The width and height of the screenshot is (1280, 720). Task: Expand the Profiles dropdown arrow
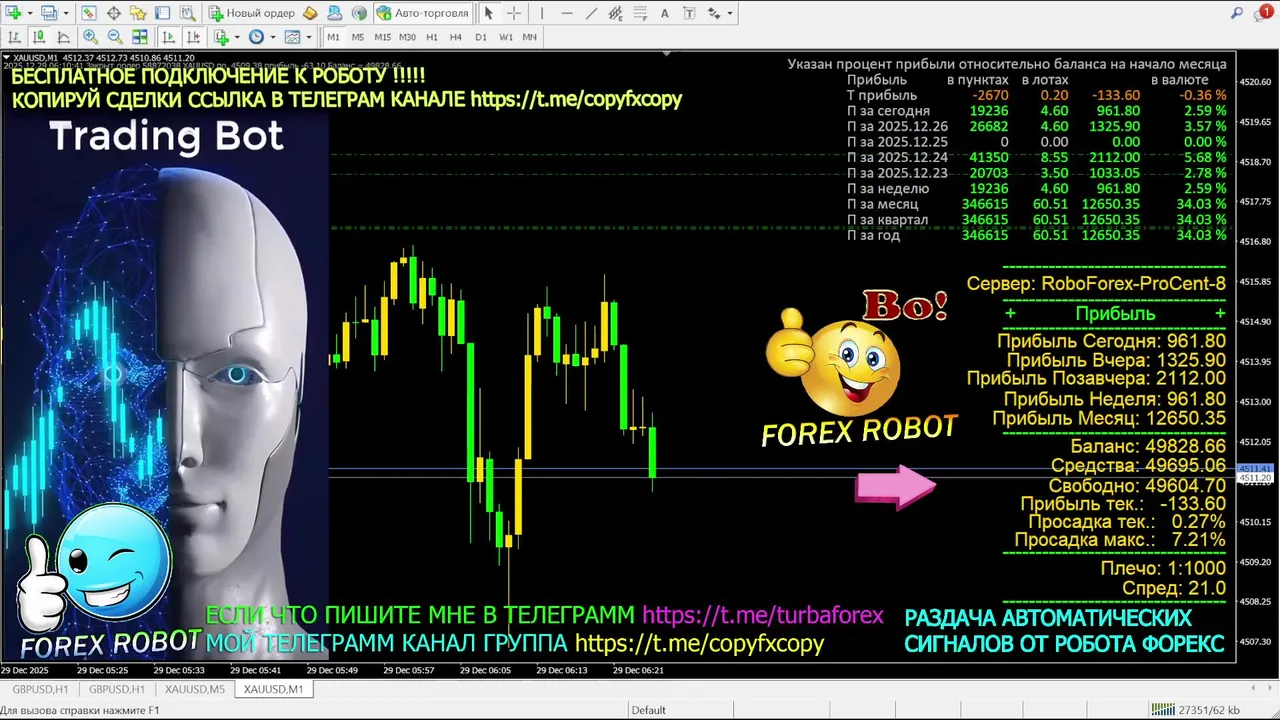pyautogui.click(x=66, y=13)
